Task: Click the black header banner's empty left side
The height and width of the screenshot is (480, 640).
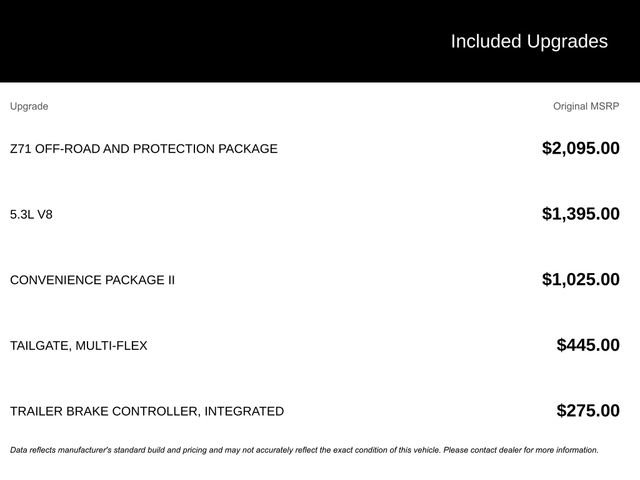Action: 150,41
